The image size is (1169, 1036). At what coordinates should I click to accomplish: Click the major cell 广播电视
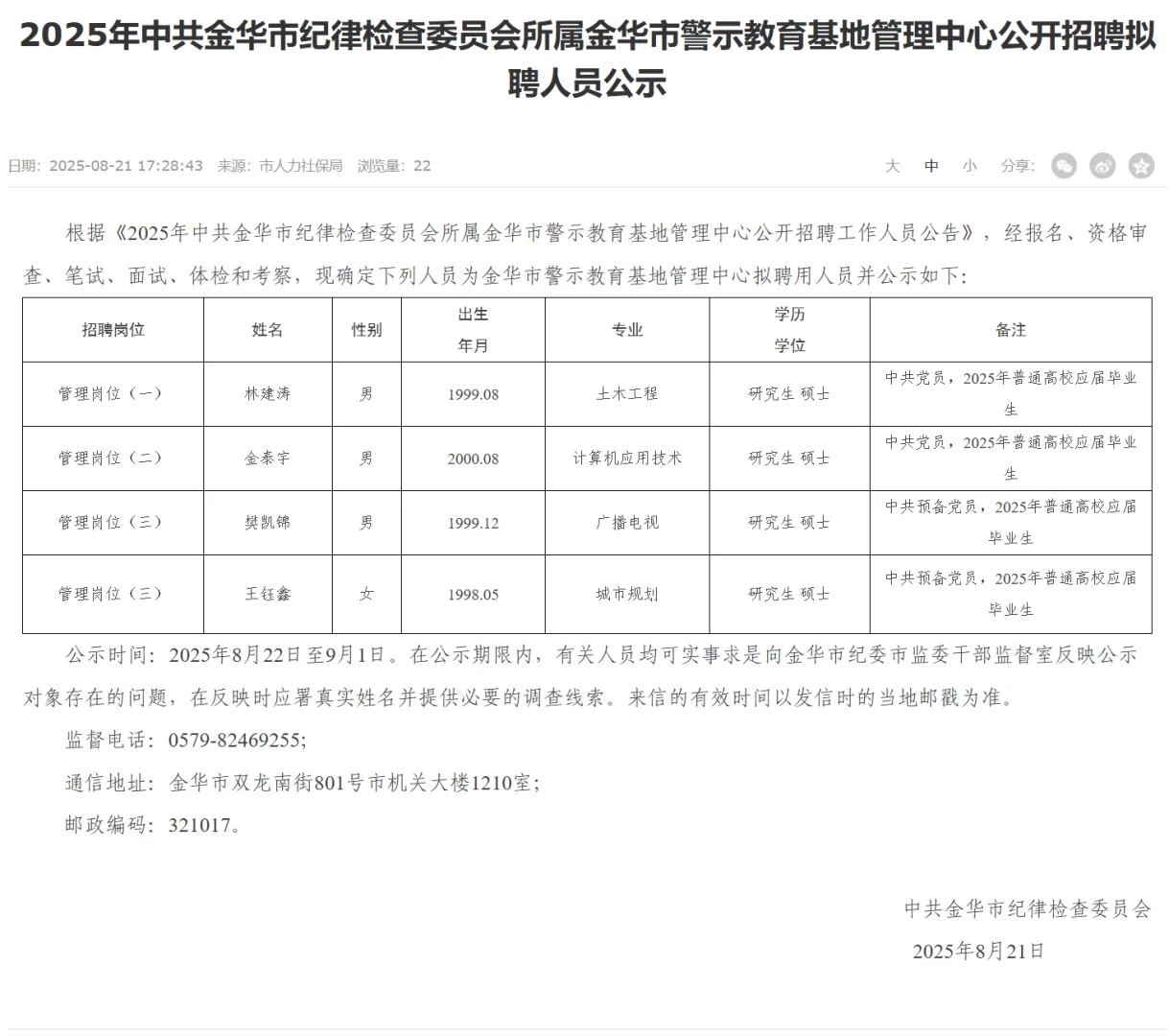[x=627, y=523]
